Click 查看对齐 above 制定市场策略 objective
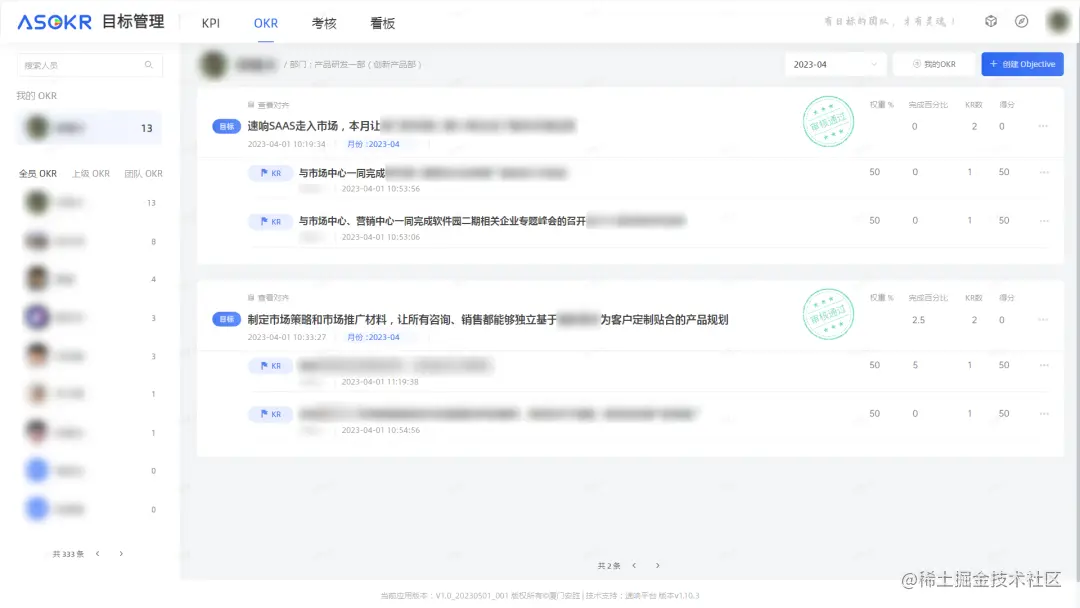 point(269,298)
